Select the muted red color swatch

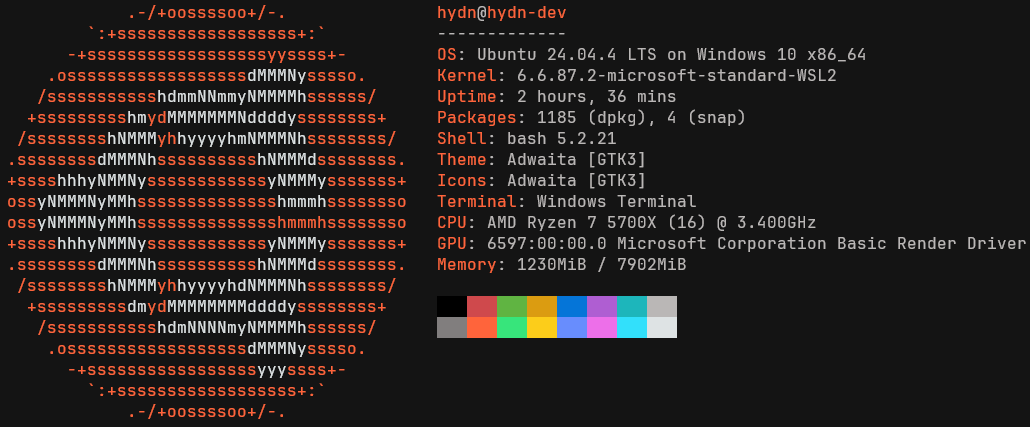click(482, 306)
